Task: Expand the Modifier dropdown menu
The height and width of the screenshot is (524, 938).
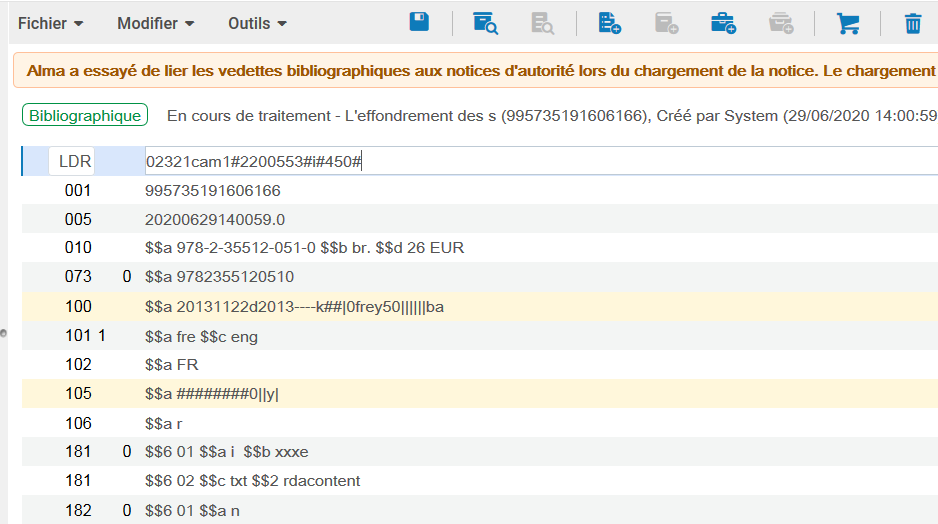Action: pos(155,23)
